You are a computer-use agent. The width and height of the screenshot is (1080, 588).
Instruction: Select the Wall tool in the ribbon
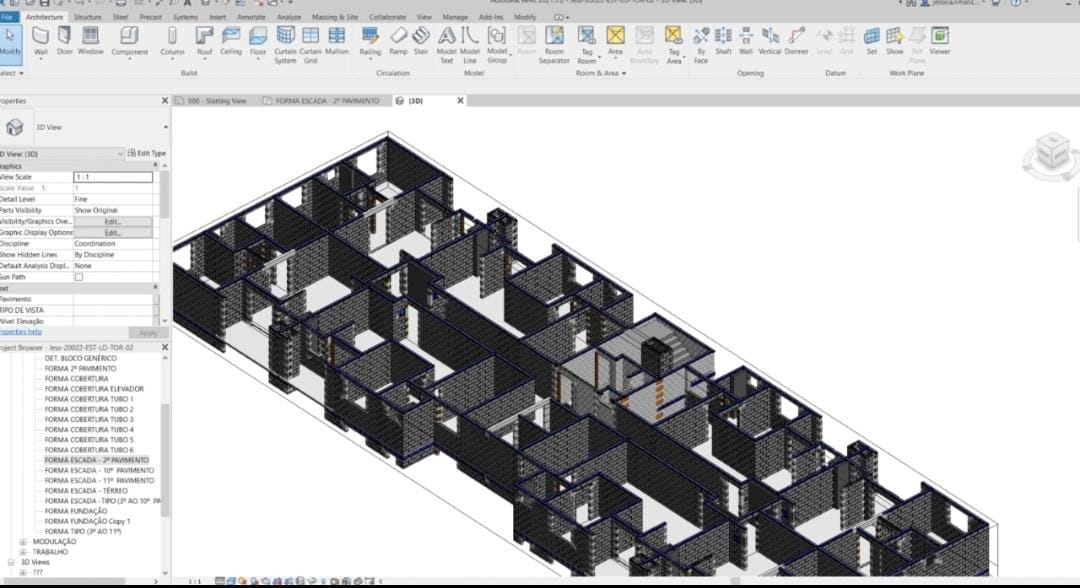click(41, 40)
